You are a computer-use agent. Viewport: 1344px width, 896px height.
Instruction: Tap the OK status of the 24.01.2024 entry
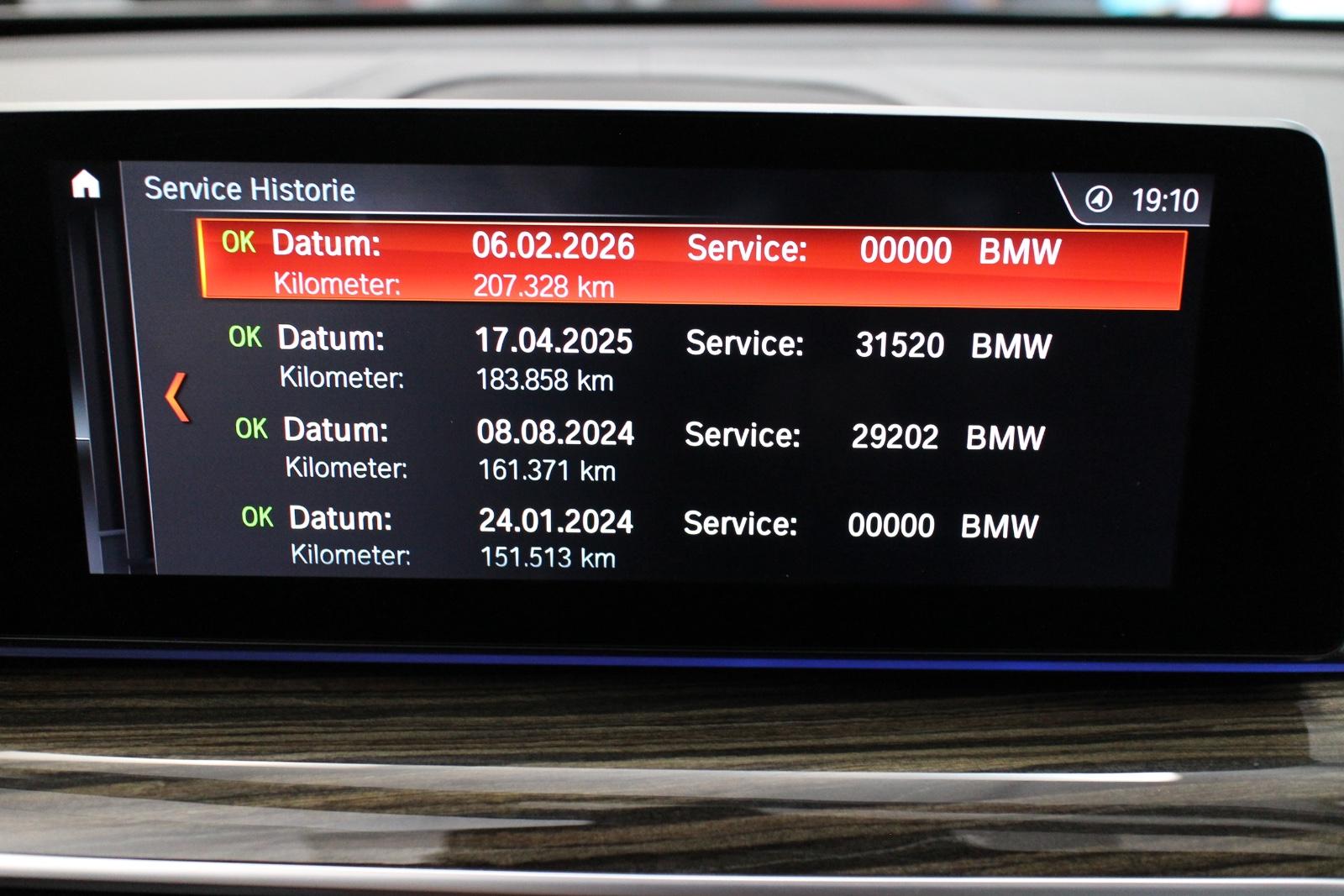coord(257,516)
